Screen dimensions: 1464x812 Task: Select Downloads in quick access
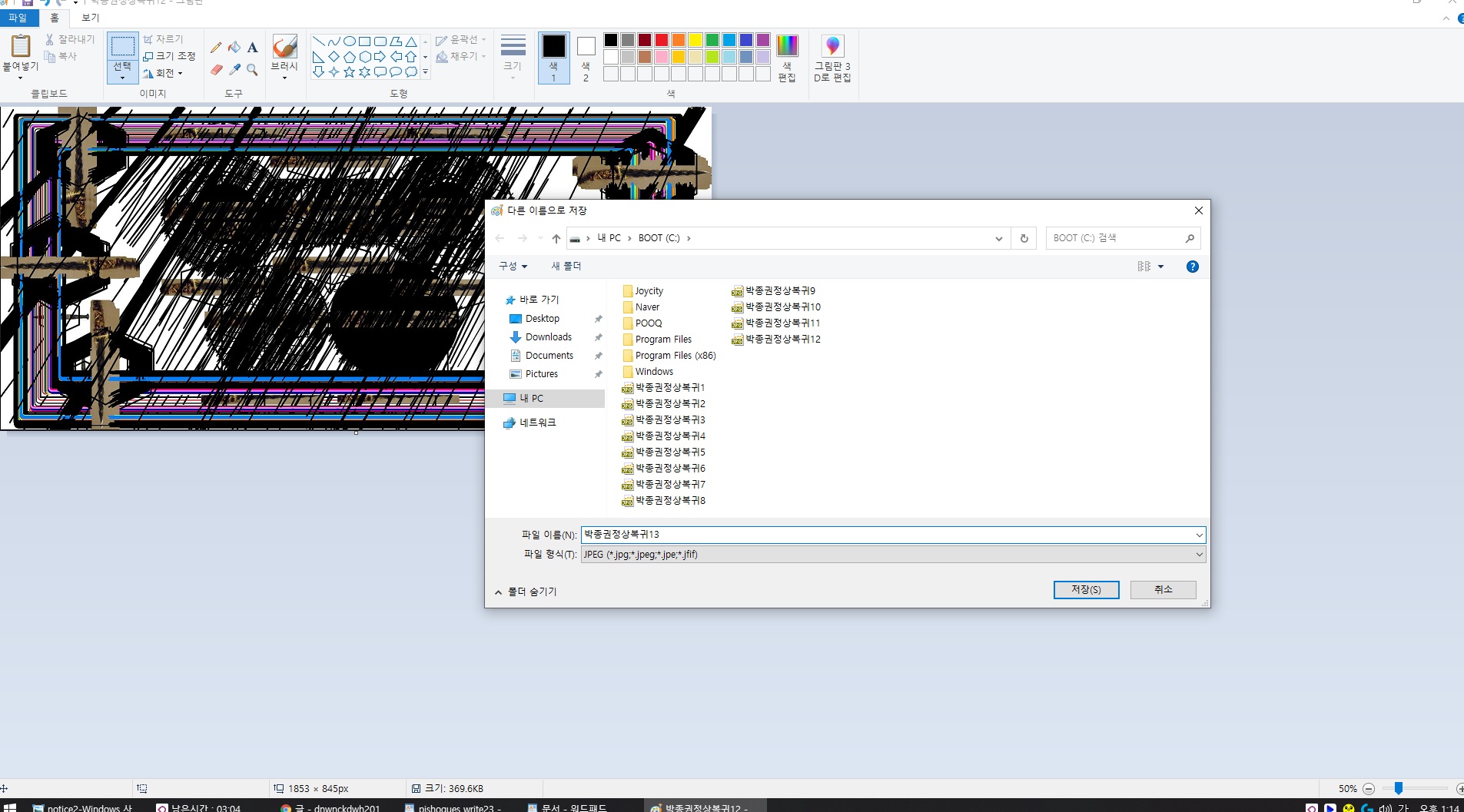click(548, 337)
